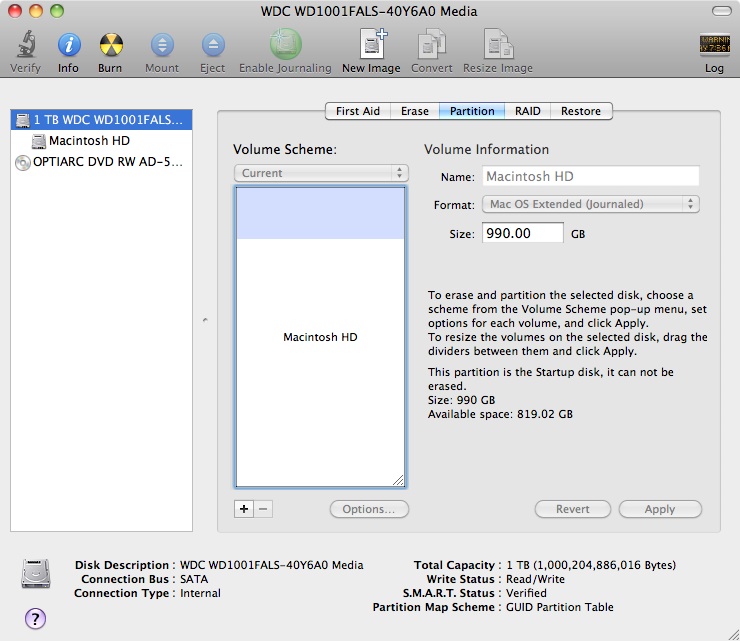Image resolution: width=740 pixels, height=641 pixels.
Task: Open the Volume Scheme pop-up menu
Action: (x=320, y=173)
